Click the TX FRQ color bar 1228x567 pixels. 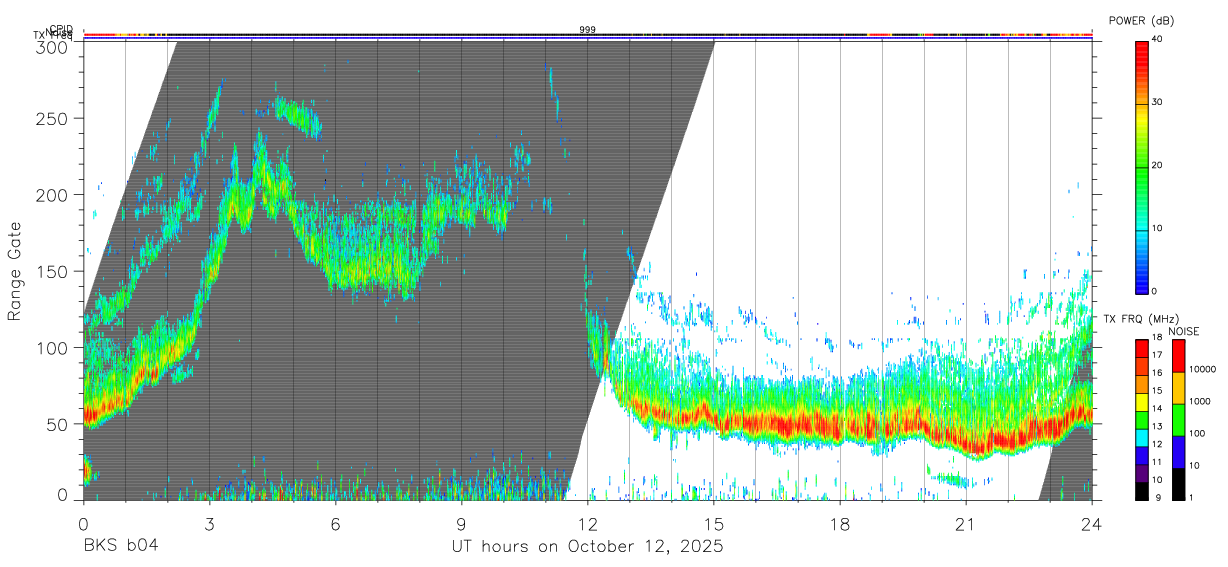coord(1141,419)
